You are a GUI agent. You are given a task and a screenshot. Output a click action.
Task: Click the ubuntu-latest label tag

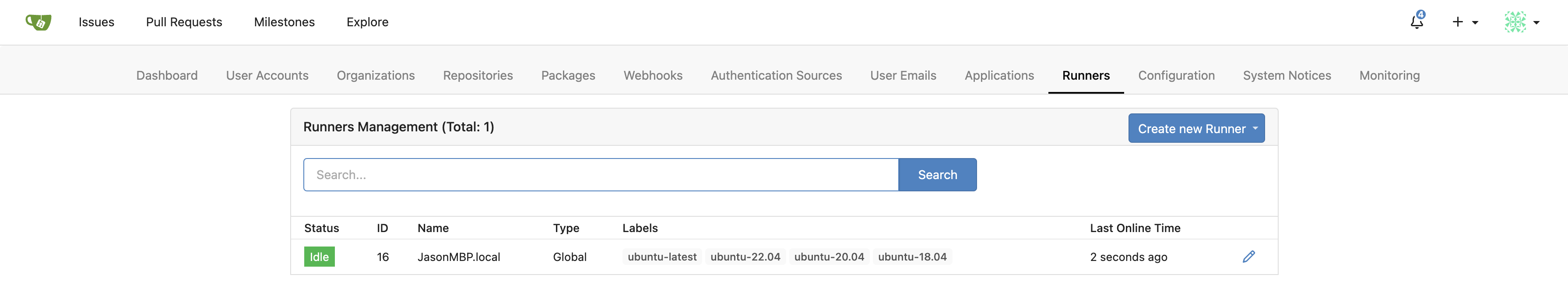662,257
